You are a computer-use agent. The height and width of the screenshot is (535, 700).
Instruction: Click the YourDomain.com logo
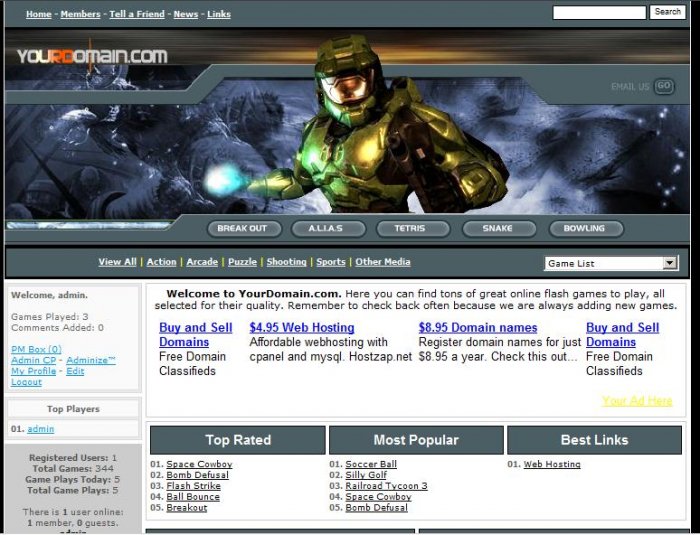click(92, 56)
